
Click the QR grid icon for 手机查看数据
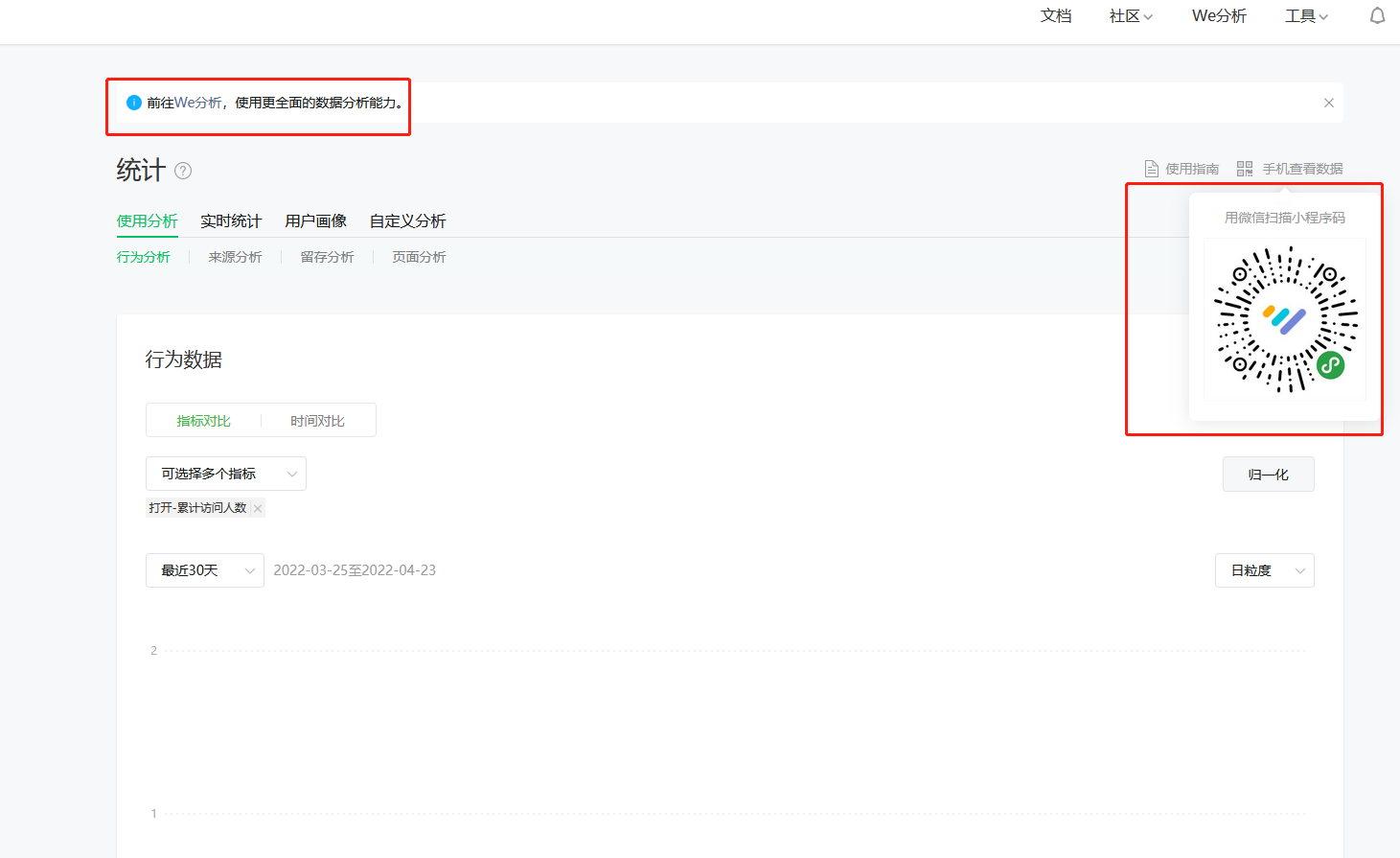pyautogui.click(x=1245, y=169)
